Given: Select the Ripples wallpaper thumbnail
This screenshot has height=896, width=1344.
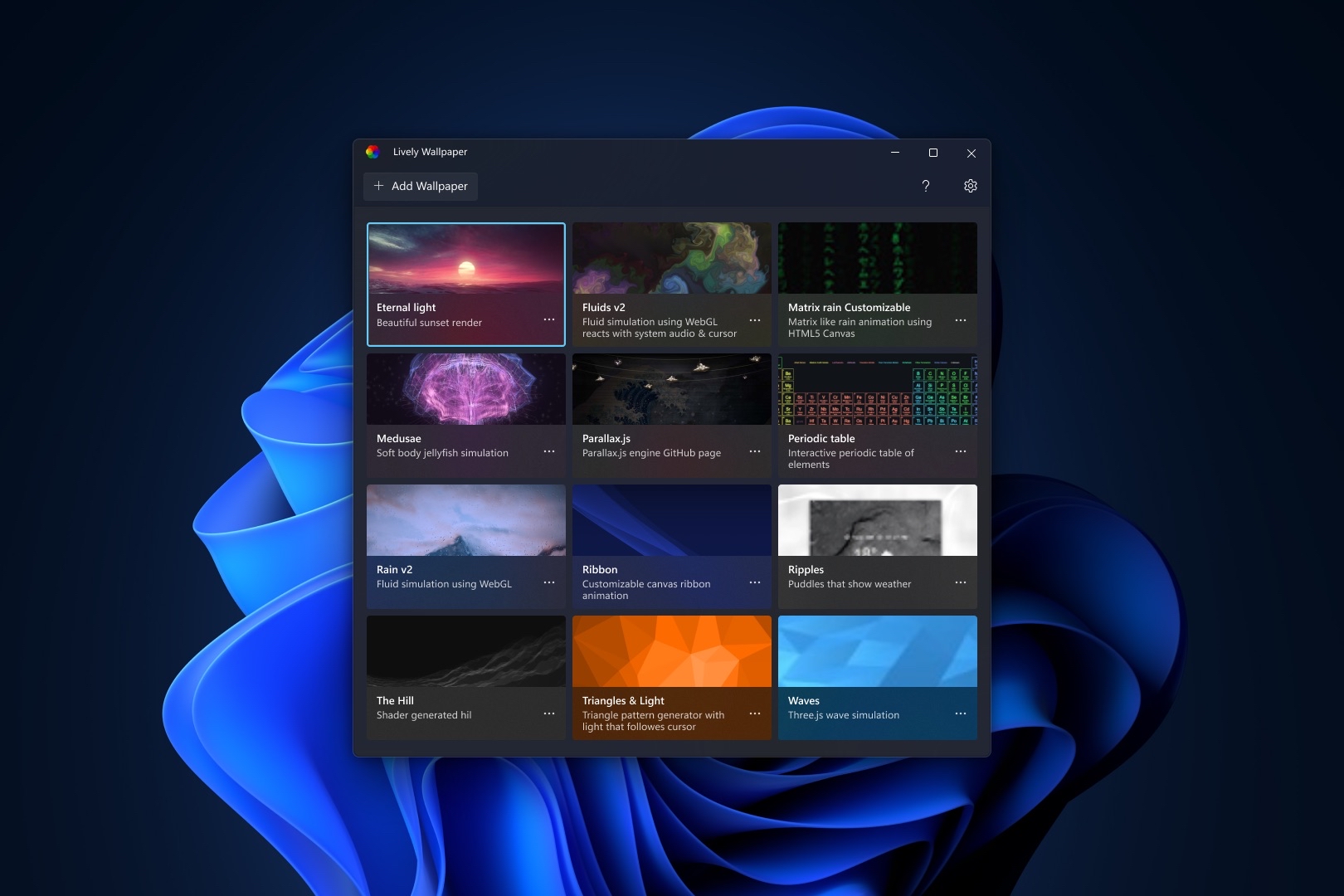Looking at the screenshot, I should 878,520.
